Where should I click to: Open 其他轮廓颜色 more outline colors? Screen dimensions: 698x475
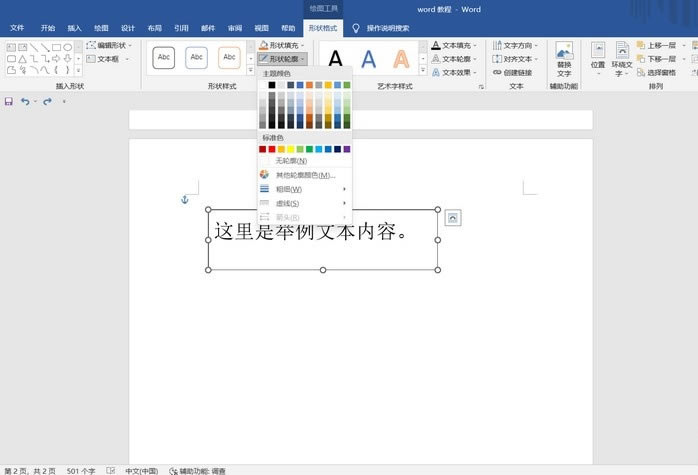pyautogui.click(x=305, y=175)
